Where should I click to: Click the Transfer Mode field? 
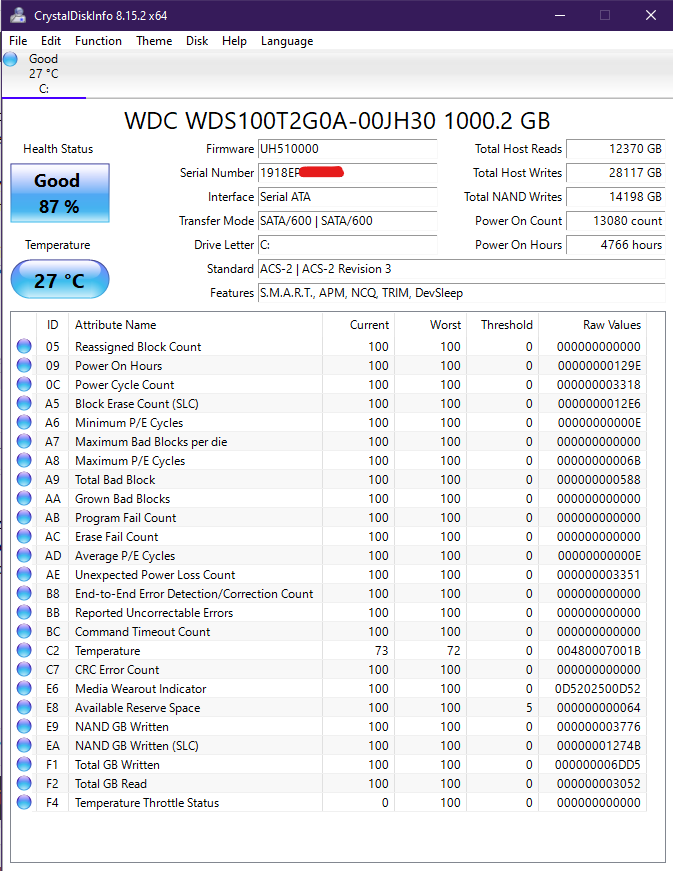(x=348, y=221)
